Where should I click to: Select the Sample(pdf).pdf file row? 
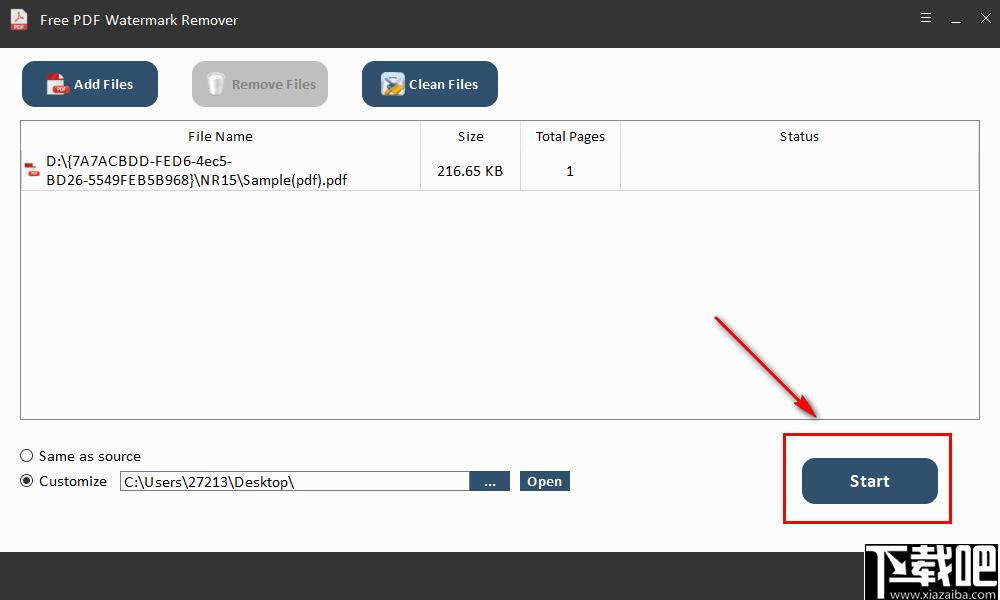click(500, 171)
